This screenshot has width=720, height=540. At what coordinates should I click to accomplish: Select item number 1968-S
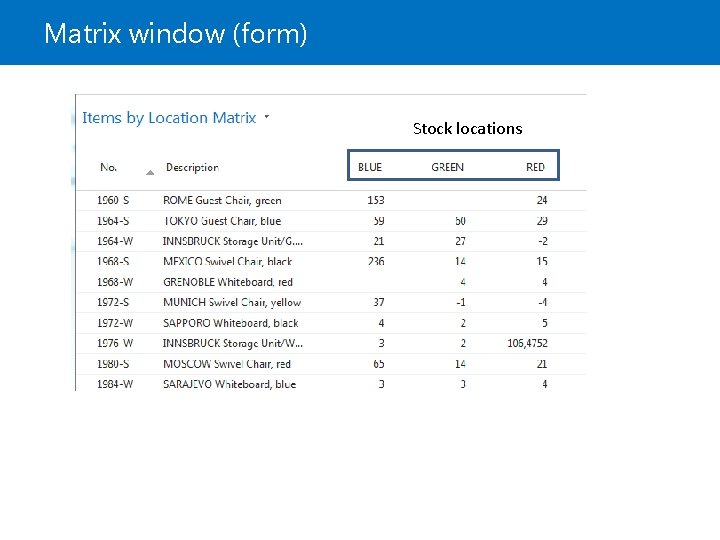pos(113,261)
